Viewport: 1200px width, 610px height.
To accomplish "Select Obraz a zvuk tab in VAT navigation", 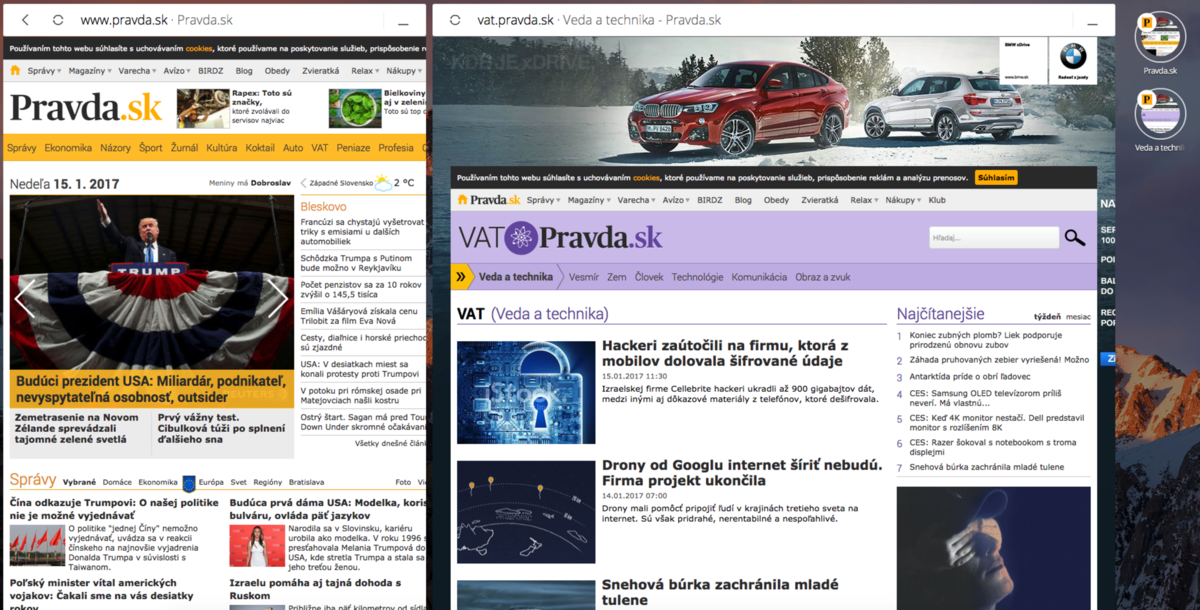I will [823, 277].
